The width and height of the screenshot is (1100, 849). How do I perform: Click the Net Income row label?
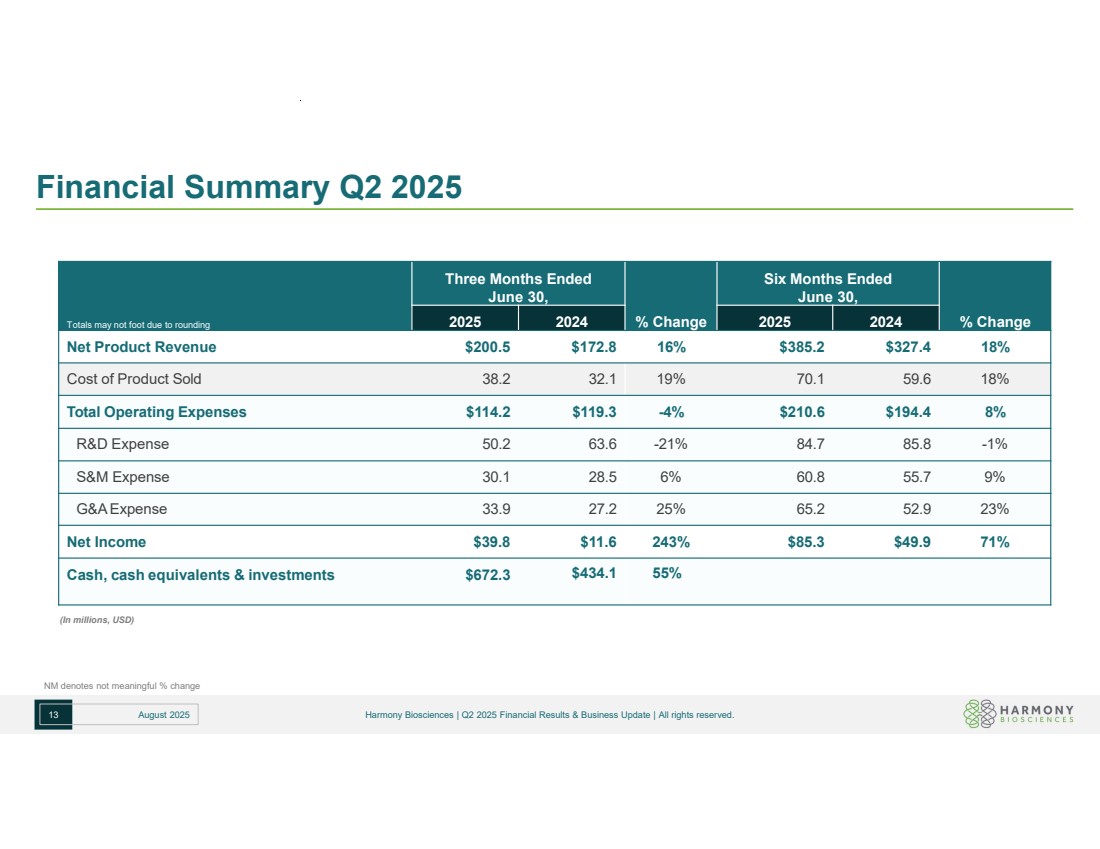point(106,542)
